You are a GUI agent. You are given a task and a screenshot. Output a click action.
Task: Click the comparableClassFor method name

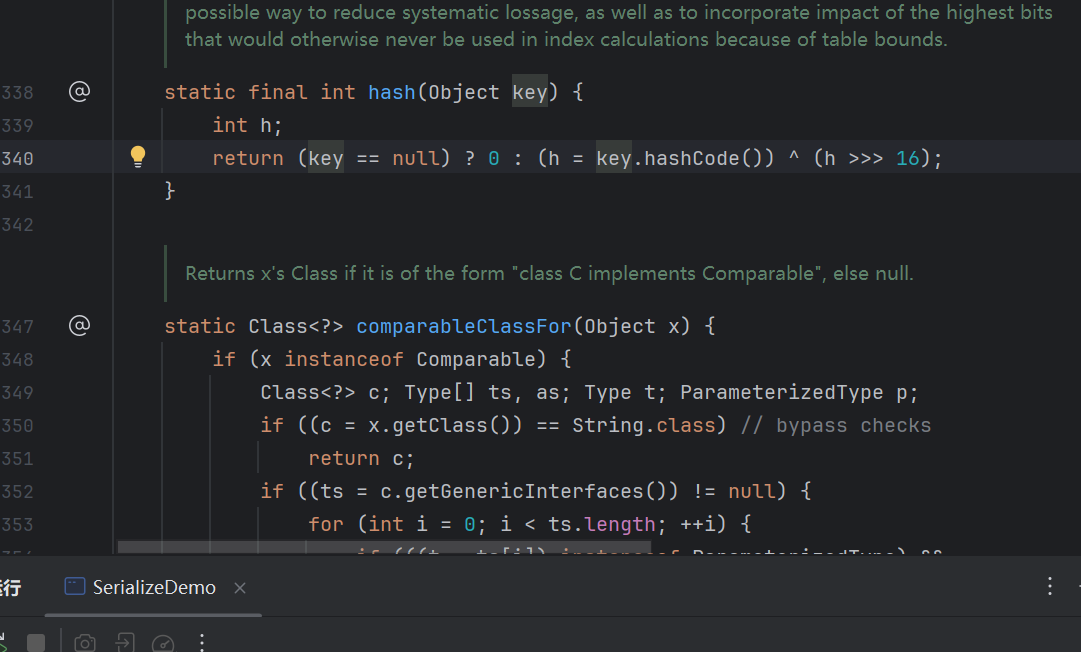pos(464,326)
